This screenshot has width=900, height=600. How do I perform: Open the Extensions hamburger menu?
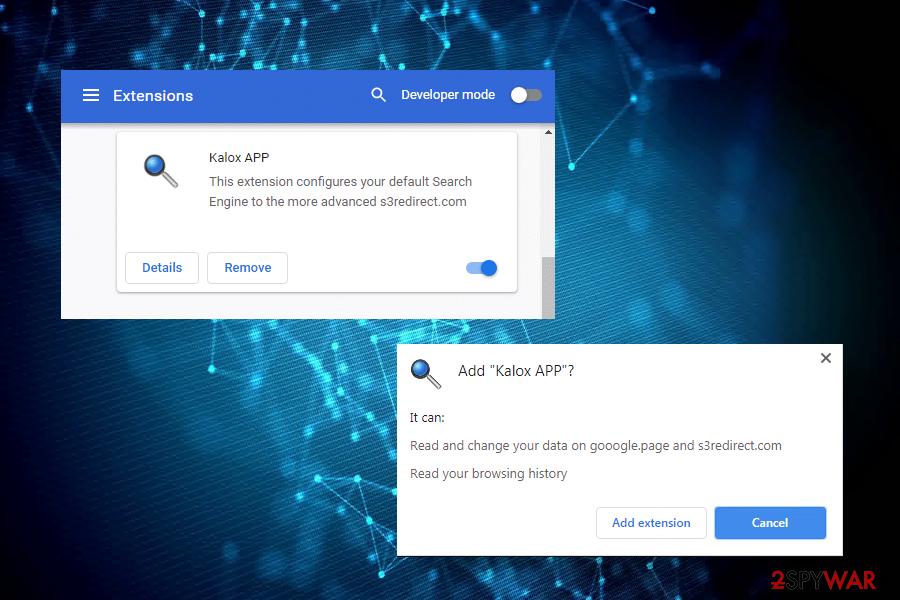coord(91,95)
